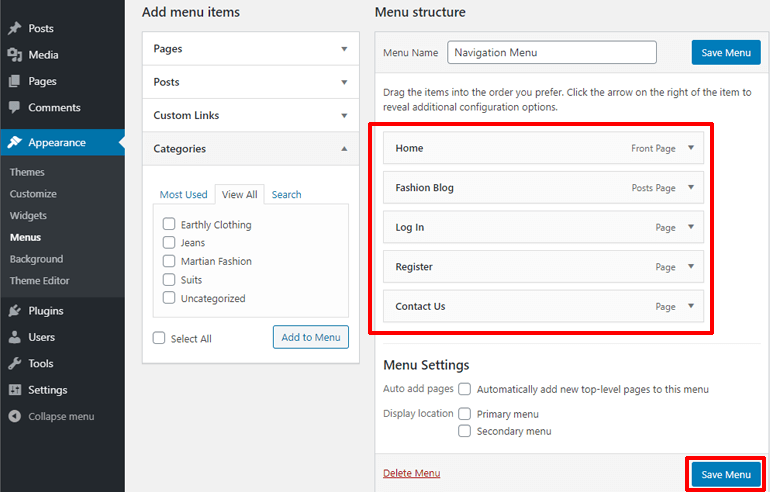Click the Appearance paintbrush icon

(x=14, y=142)
